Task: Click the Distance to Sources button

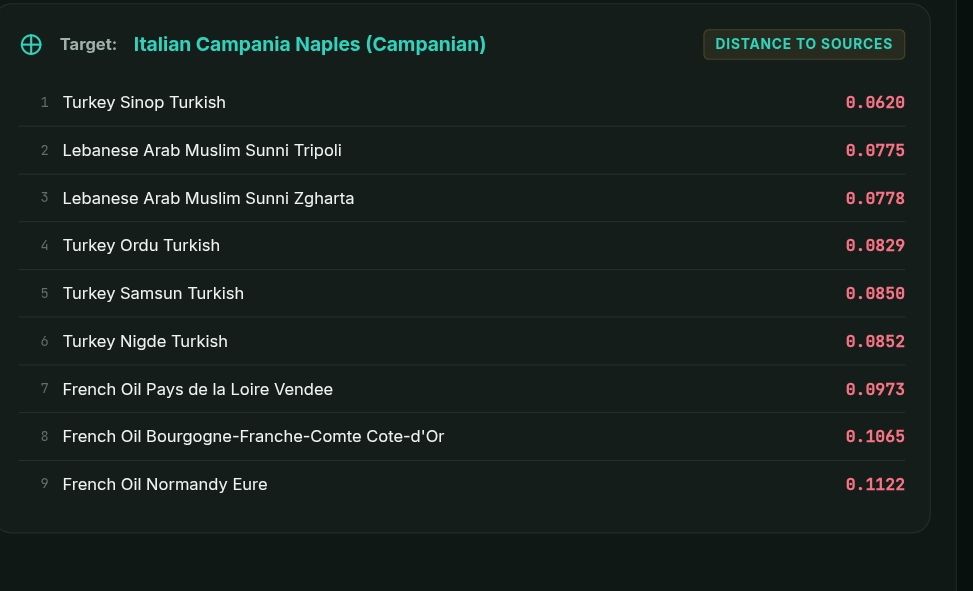Action: (804, 44)
